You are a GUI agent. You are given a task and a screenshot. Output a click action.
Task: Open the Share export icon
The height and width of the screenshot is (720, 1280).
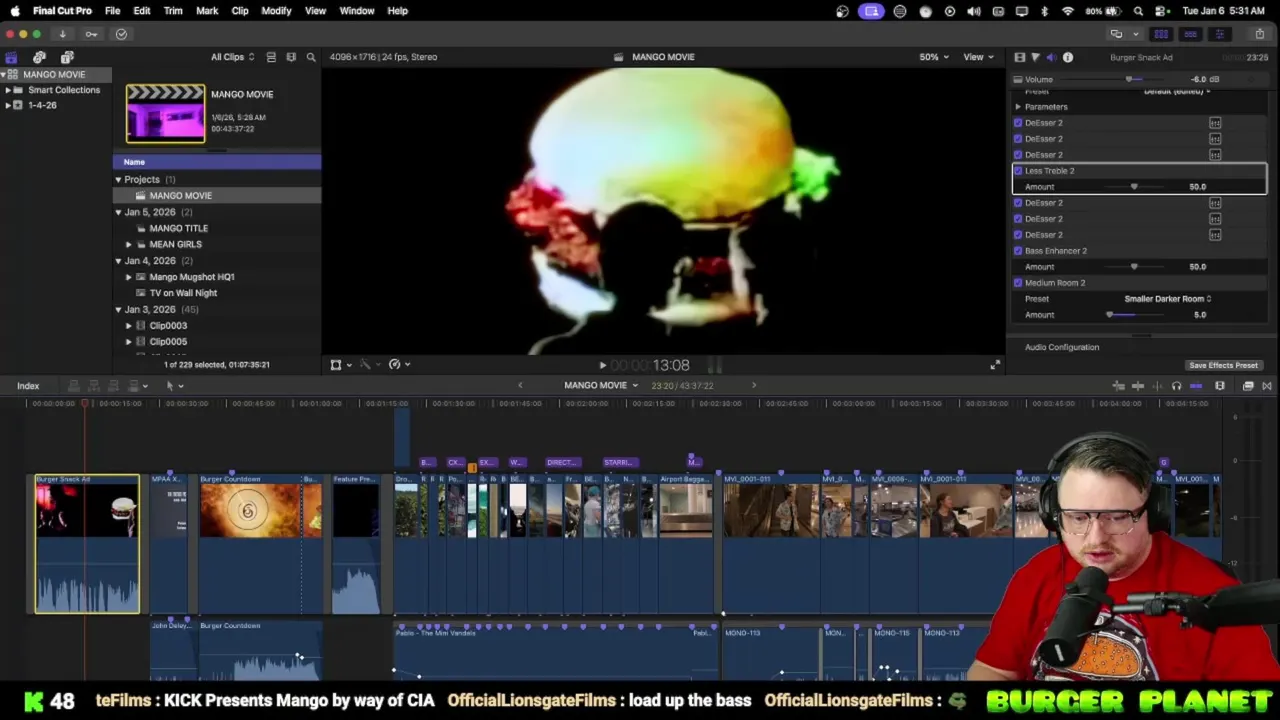pyautogui.click(x=1259, y=34)
